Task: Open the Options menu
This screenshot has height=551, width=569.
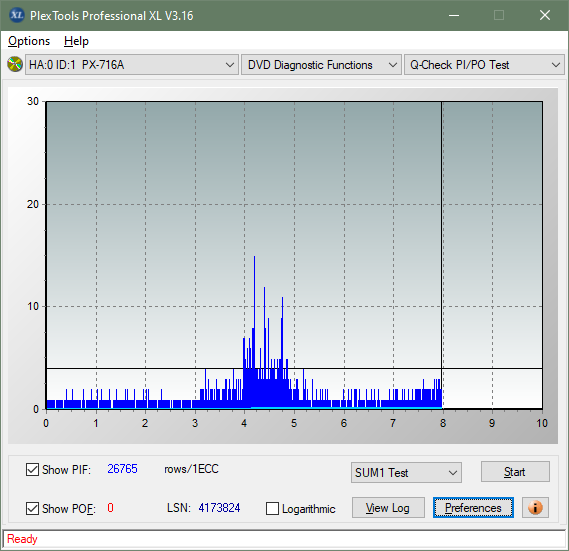Action: pos(29,41)
